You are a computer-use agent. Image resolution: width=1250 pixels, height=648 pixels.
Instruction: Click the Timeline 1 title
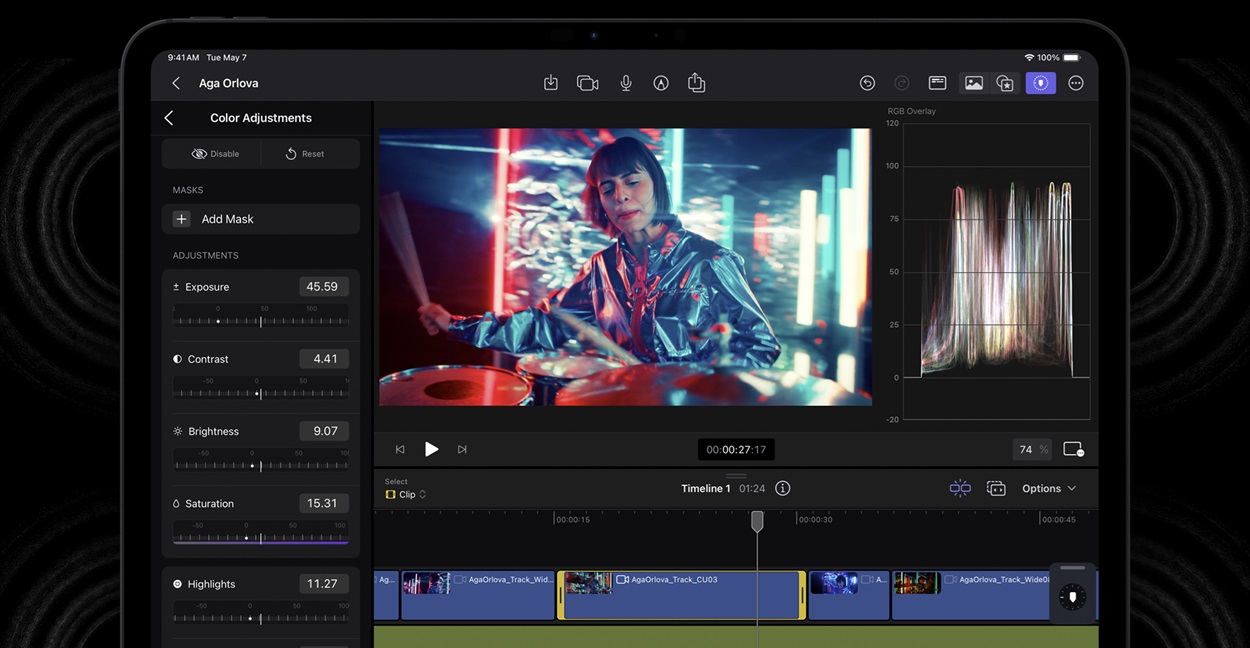pos(706,489)
